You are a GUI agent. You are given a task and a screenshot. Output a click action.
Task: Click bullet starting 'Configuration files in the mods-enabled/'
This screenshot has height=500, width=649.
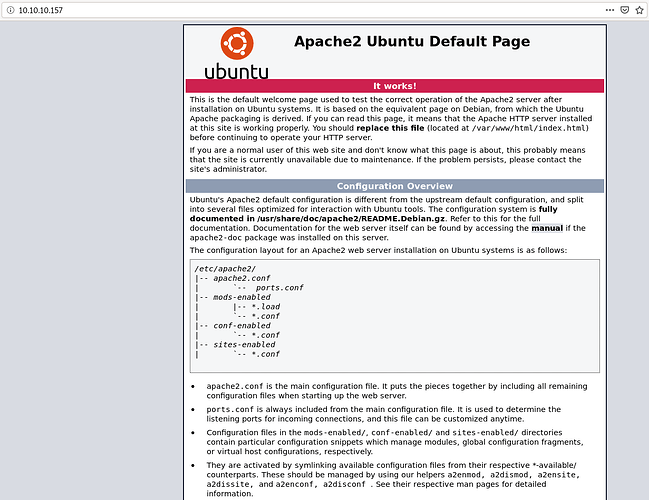pyautogui.click(x=395, y=442)
